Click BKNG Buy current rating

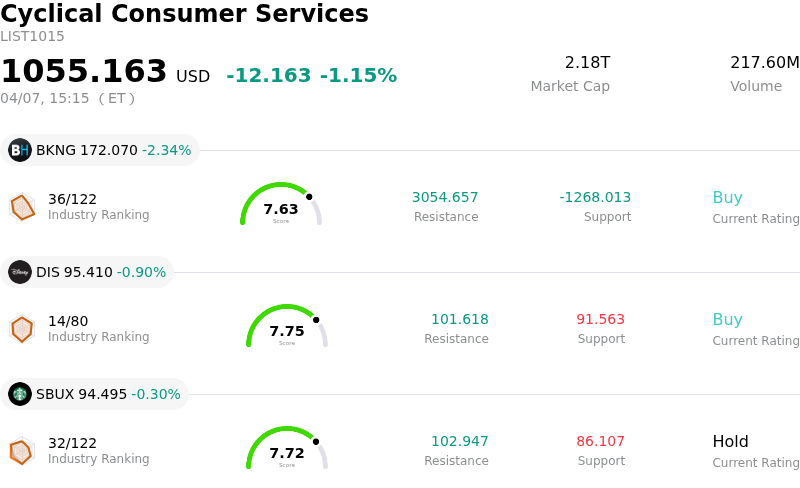(x=727, y=198)
